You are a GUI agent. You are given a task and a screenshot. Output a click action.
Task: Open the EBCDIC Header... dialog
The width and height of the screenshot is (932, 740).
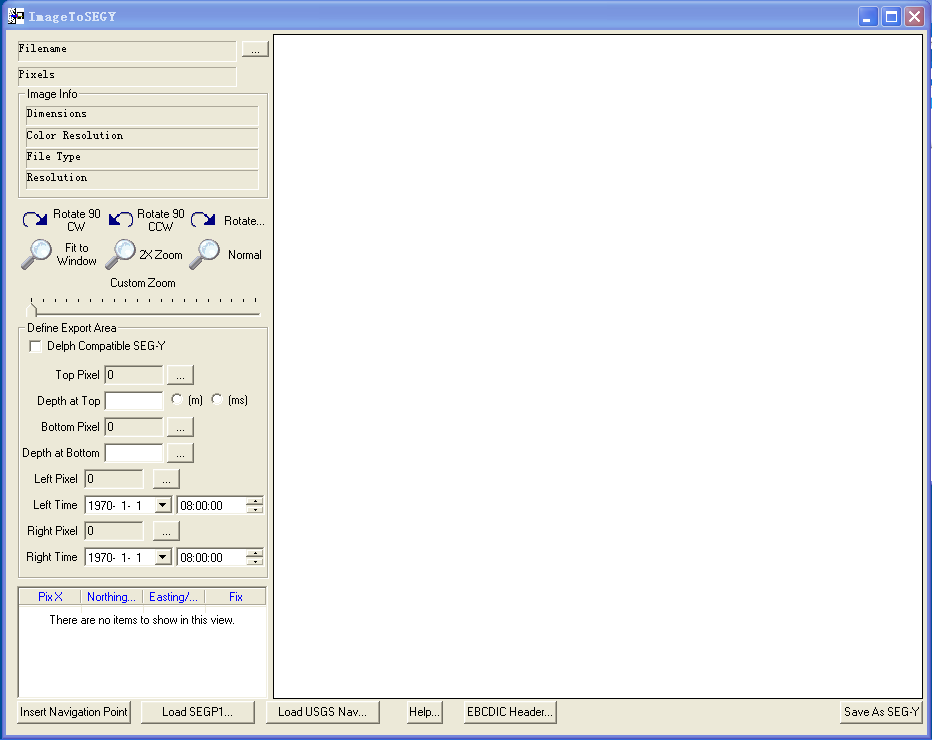pos(510,712)
